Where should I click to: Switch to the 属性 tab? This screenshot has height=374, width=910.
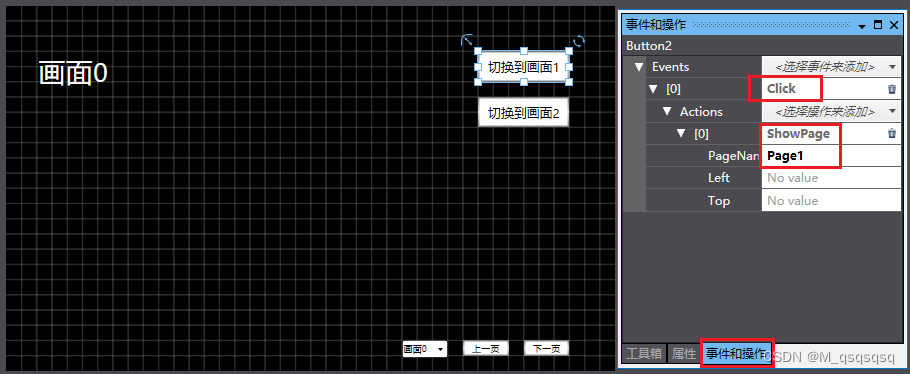(684, 354)
